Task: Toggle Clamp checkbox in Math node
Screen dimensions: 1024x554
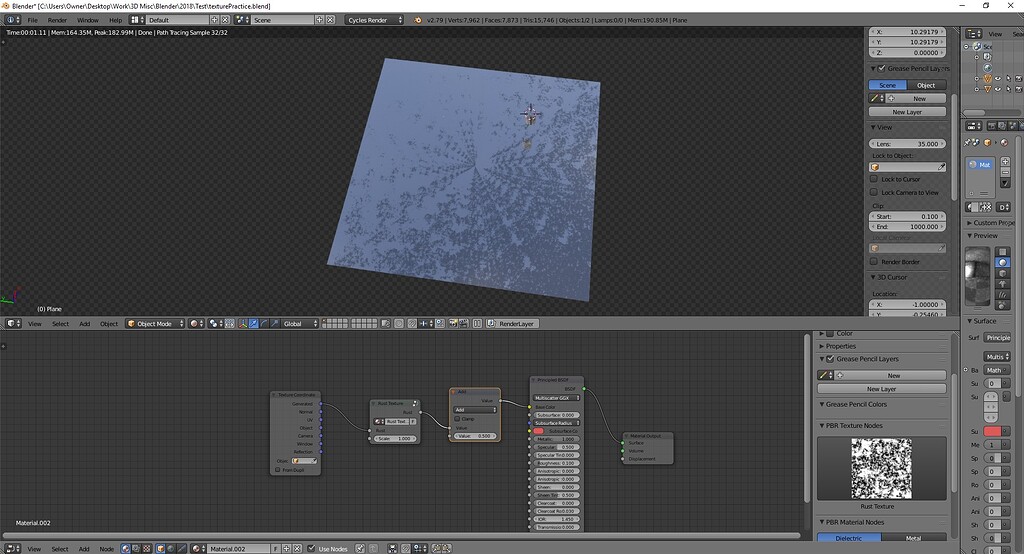Action: coord(458,419)
